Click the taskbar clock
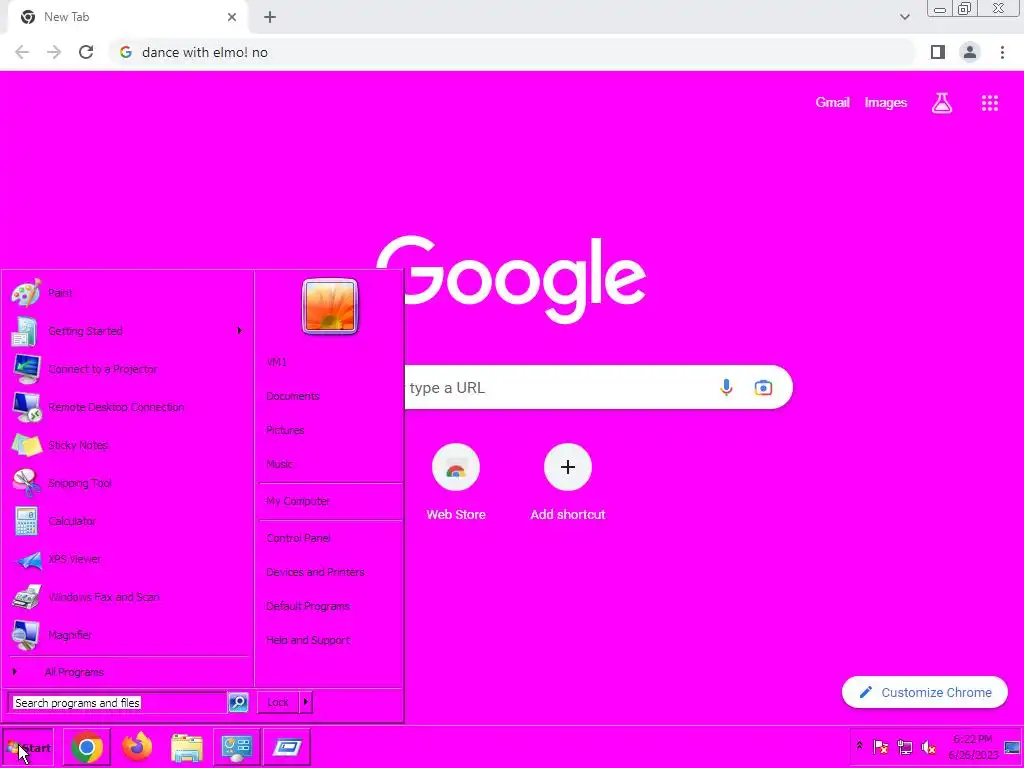The width and height of the screenshot is (1024, 768). pyautogui.click(x=972, y=747)
